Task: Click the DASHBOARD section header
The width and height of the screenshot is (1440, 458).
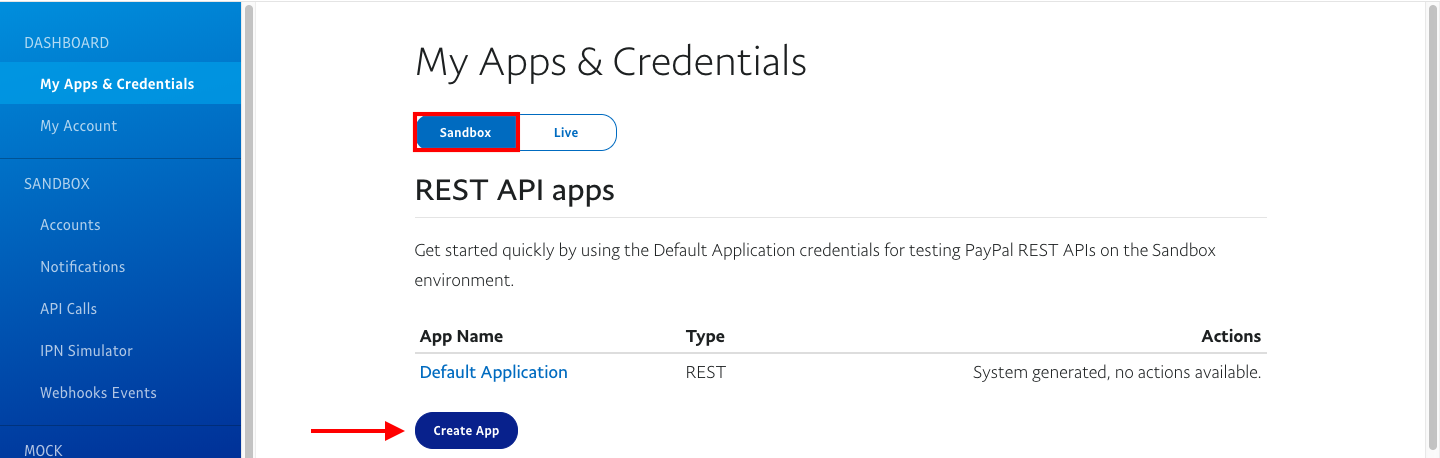Action: 66,43
